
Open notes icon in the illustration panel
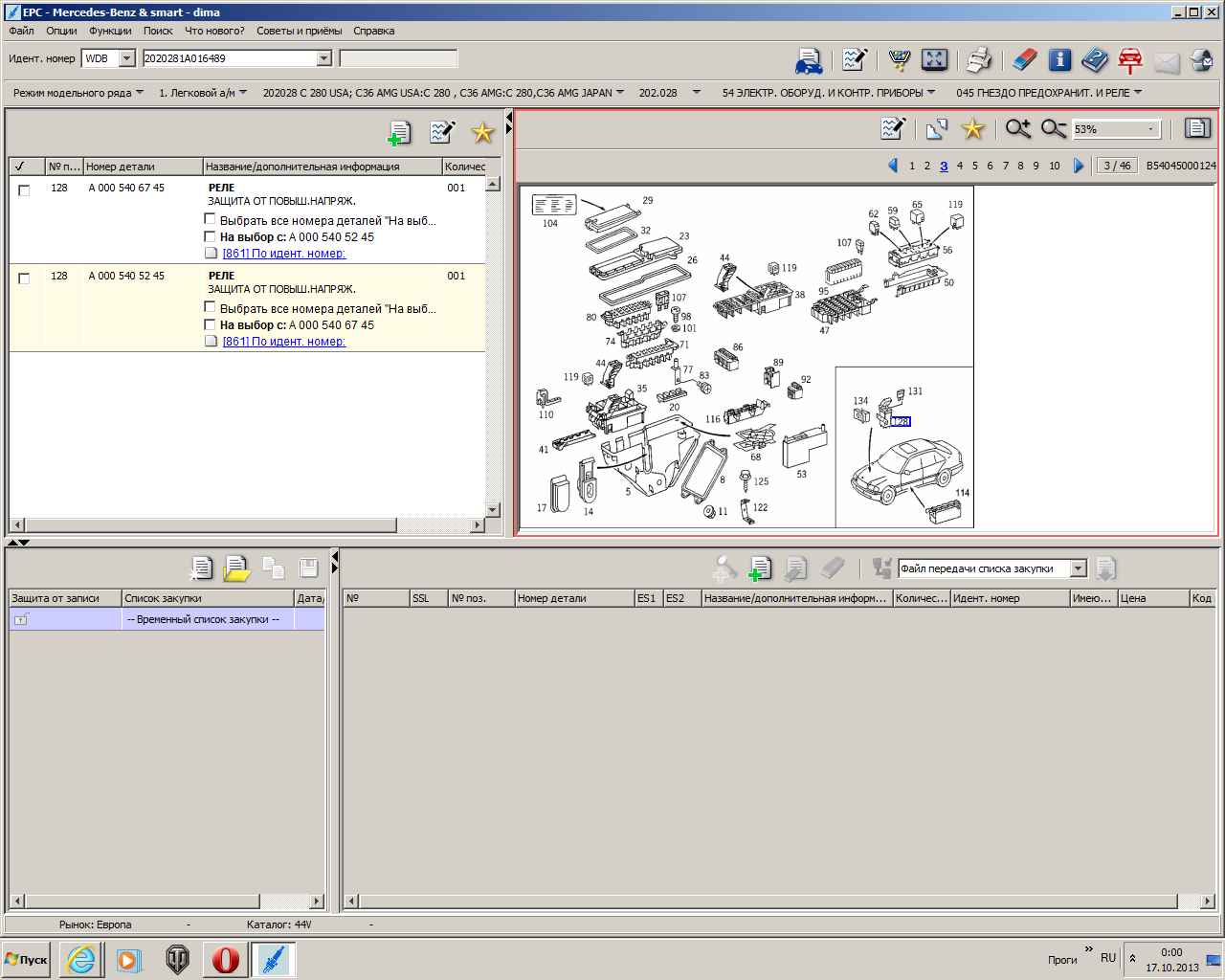[893, 128]
